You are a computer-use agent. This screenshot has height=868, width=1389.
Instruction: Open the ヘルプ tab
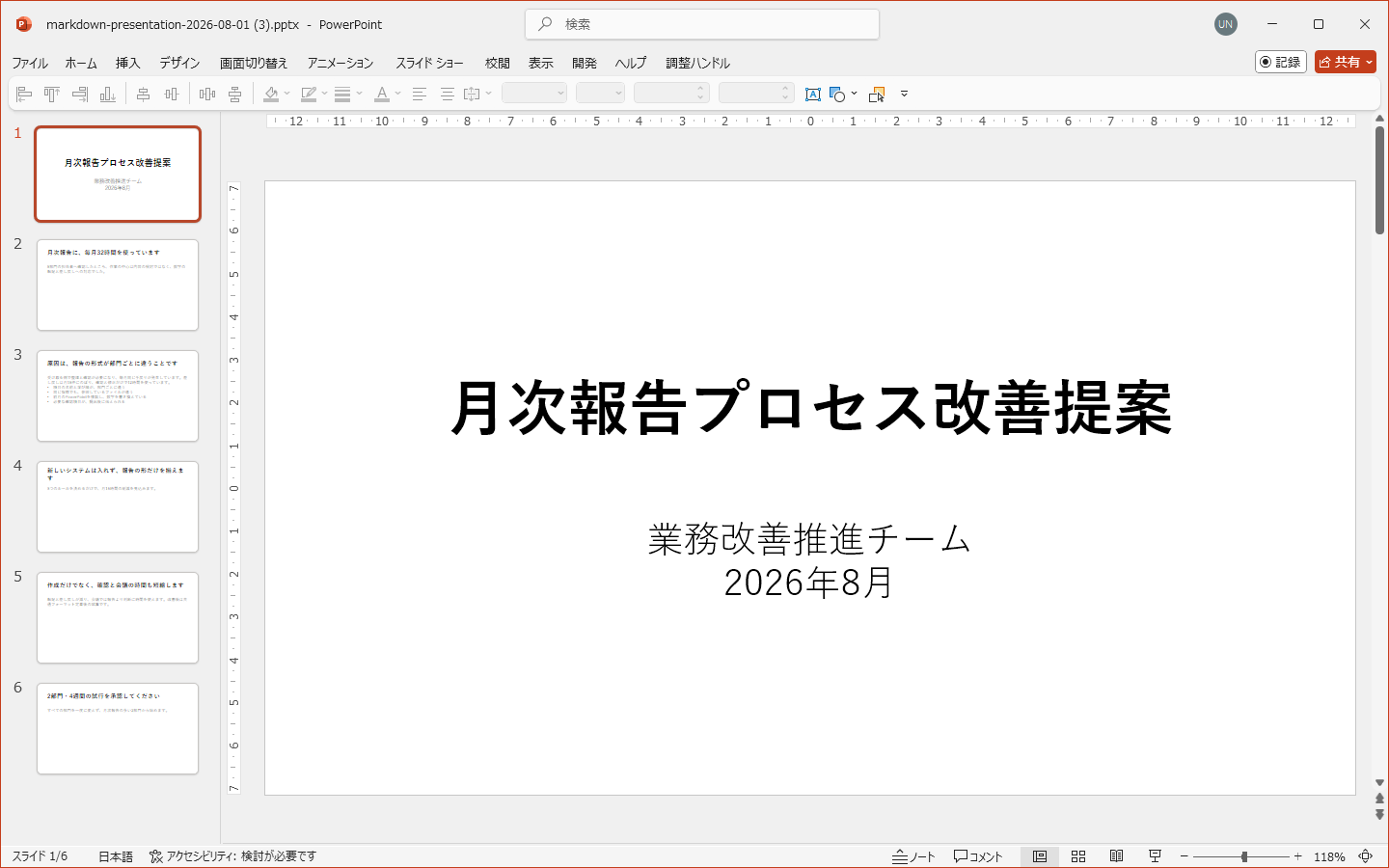[x=631, y=63]
